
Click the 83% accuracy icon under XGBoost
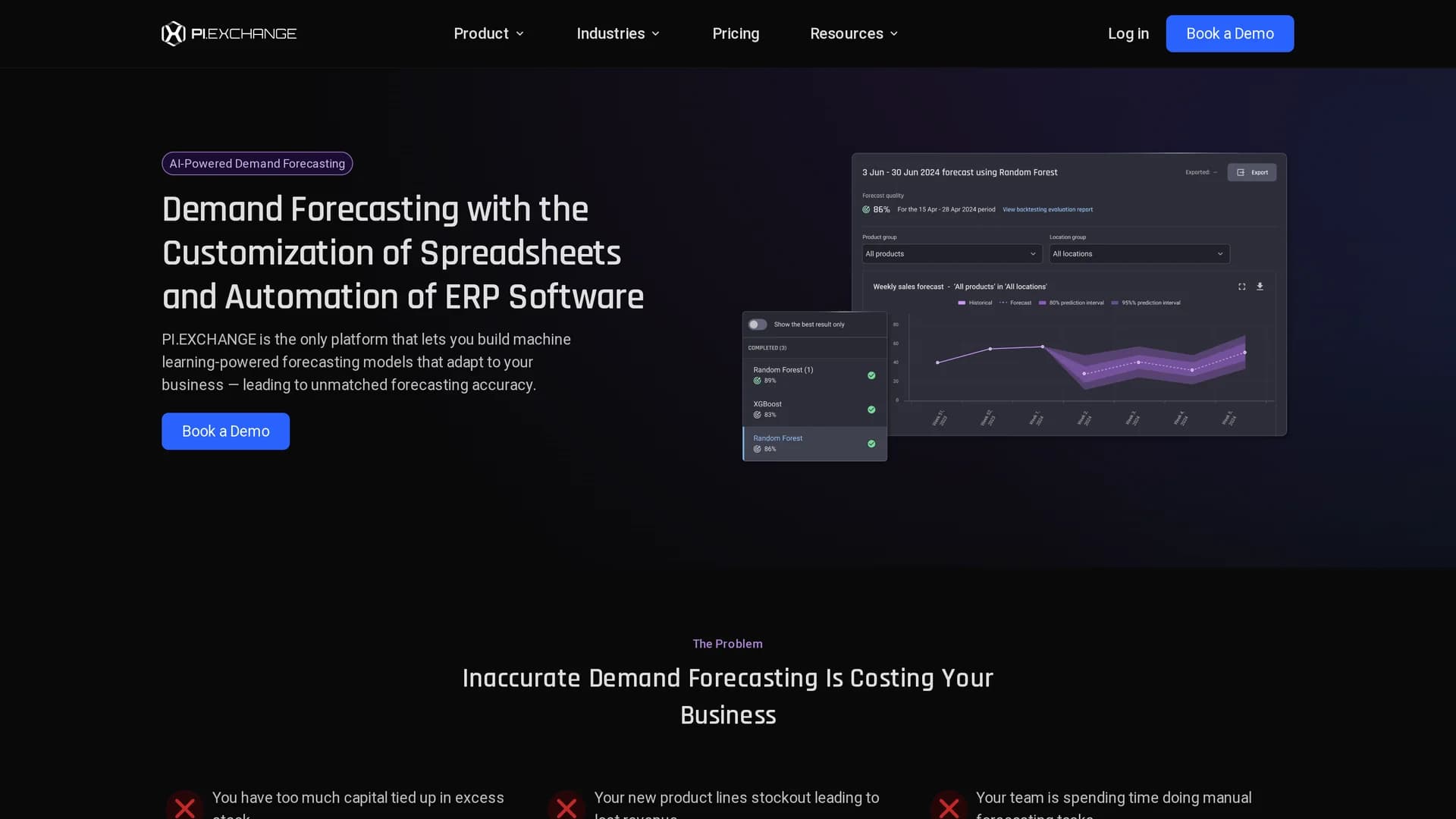pyautogui.click(x=757, y=415)
